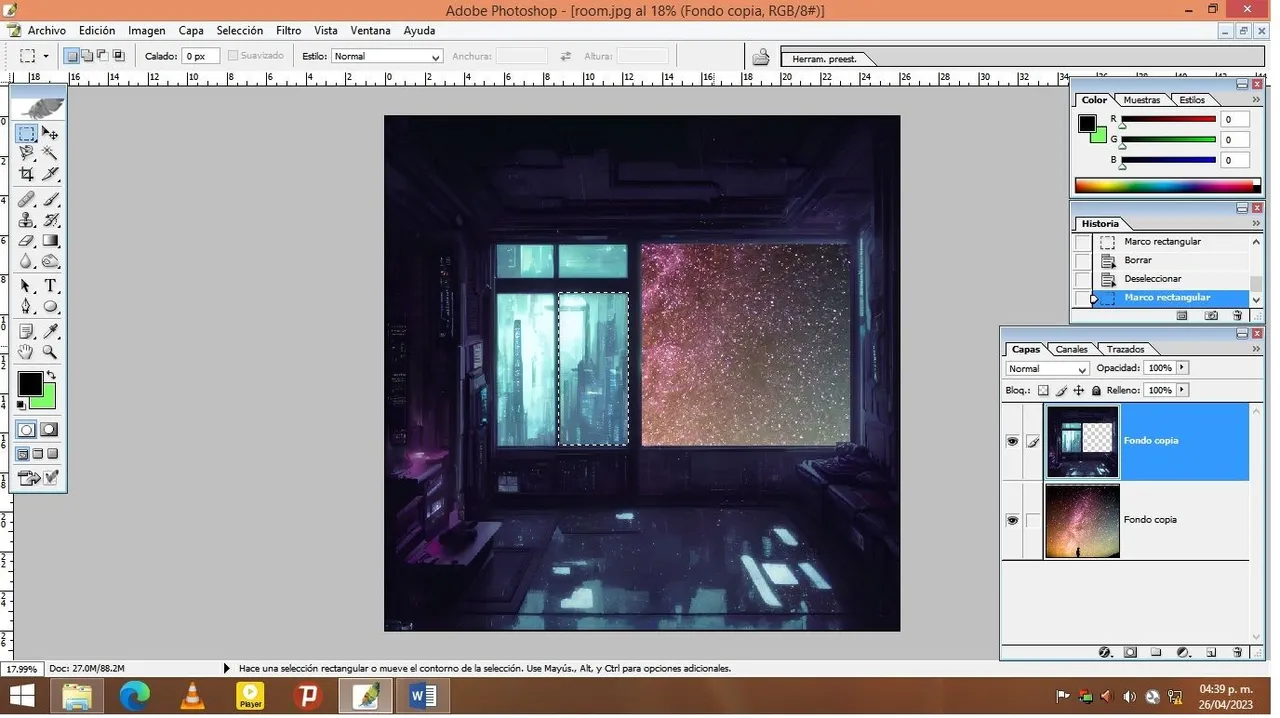Viewport: 1280px width, 718px height.
Task: Add a layer style in Capas panel
Action: (x=1105, y=652)
